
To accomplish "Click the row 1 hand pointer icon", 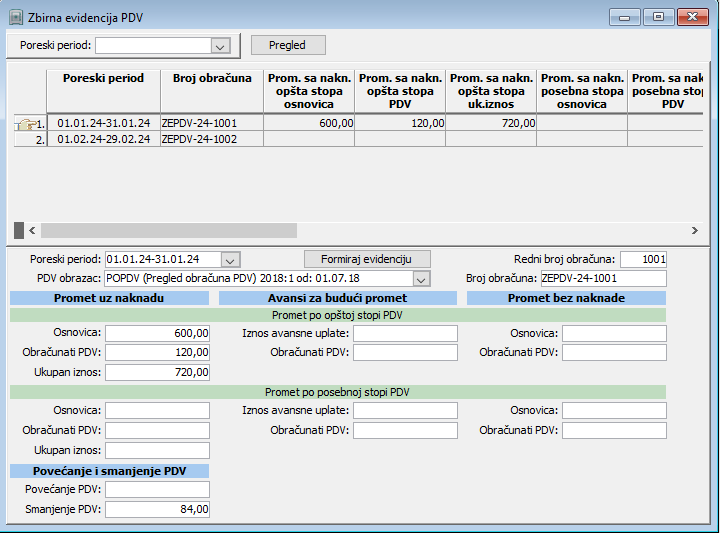I will click(x=25, y=124).
